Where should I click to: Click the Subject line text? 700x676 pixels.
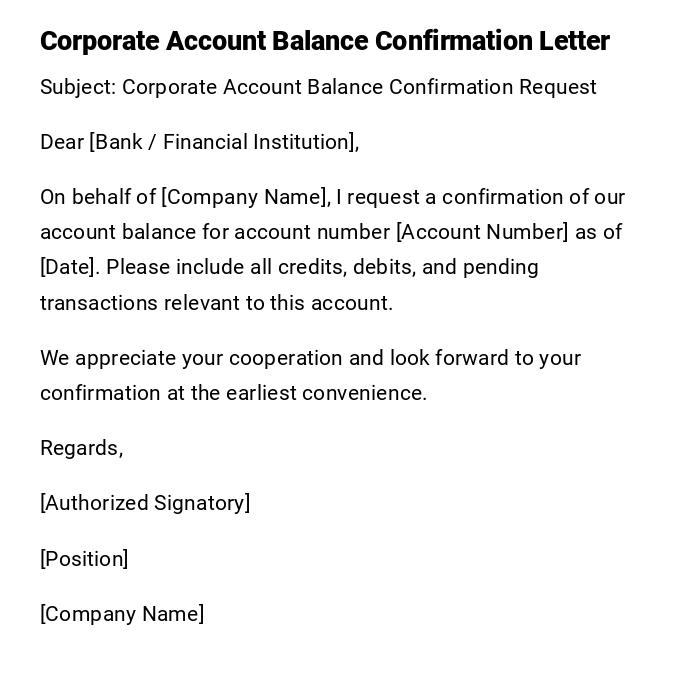tap(317, 87)
